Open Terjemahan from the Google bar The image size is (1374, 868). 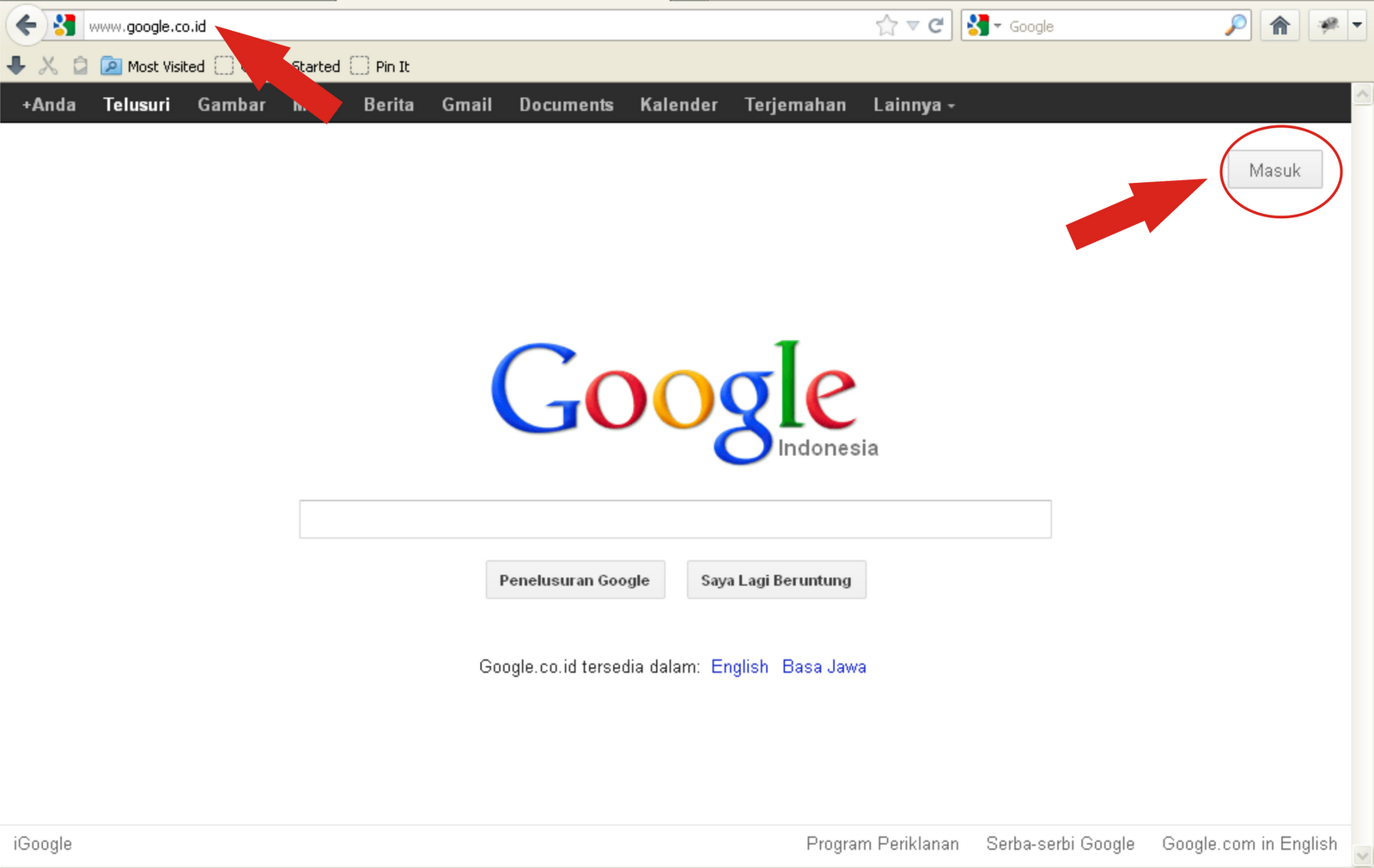[795, 105]
